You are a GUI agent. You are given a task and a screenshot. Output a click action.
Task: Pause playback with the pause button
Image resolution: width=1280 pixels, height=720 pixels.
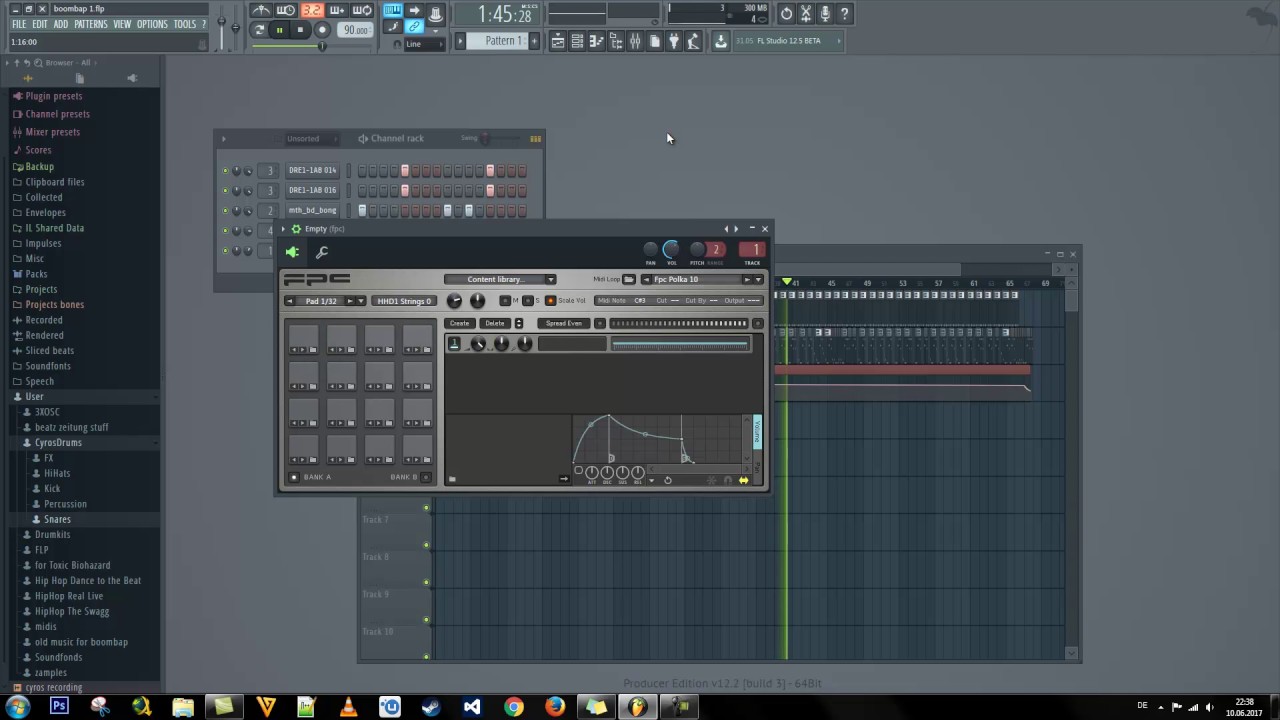279,30
